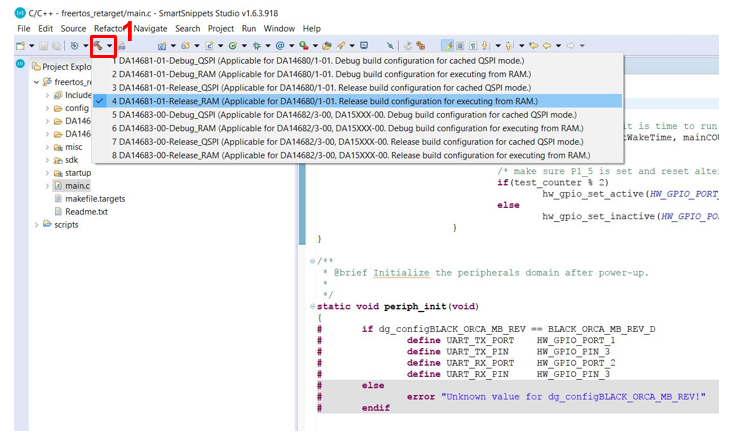Click the binary 010 file toolbar icon
738x441 pixels.
pyautogui.click(x=122, y=46)
